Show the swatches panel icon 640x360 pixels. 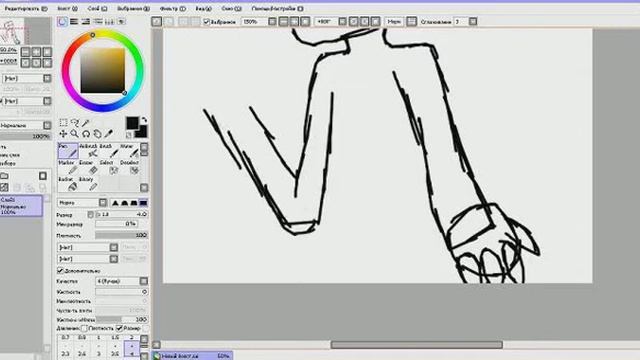click(109, 22)
